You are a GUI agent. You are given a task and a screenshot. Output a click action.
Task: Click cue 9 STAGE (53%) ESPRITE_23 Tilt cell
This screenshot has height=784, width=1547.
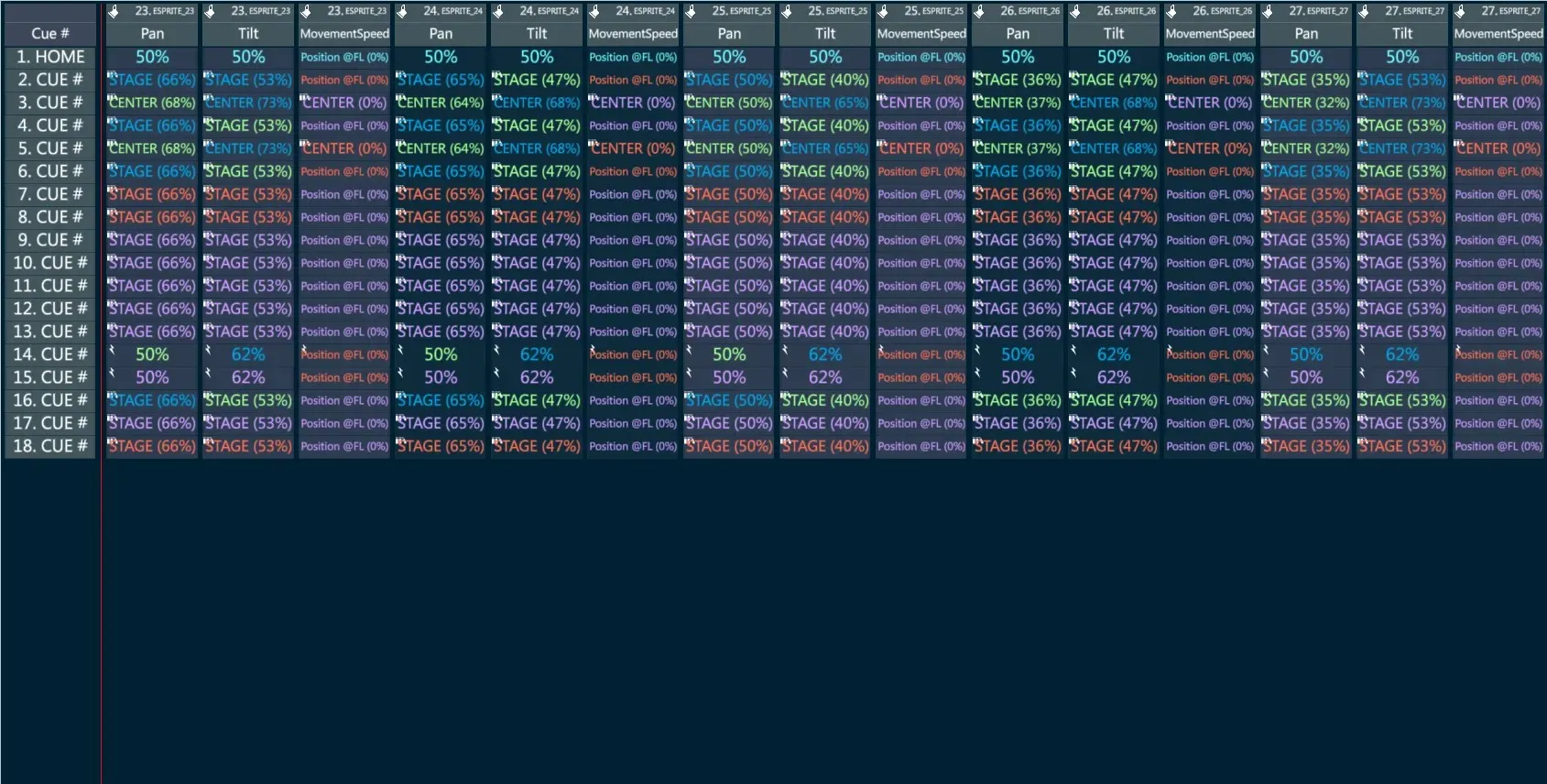coord(248,240)
